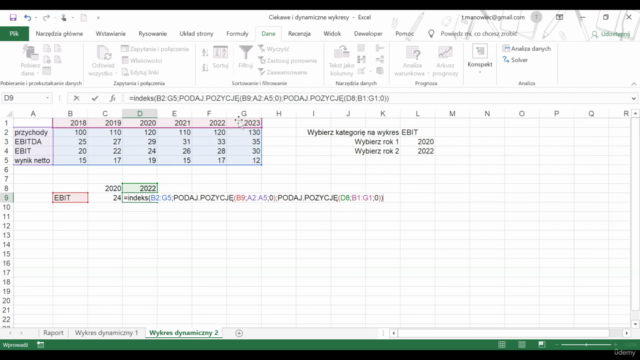Image resolution: width=640 pixels, height=360 pixels.
Task: Select the Widok ribbon tab
Action: [x=332, y=34]
